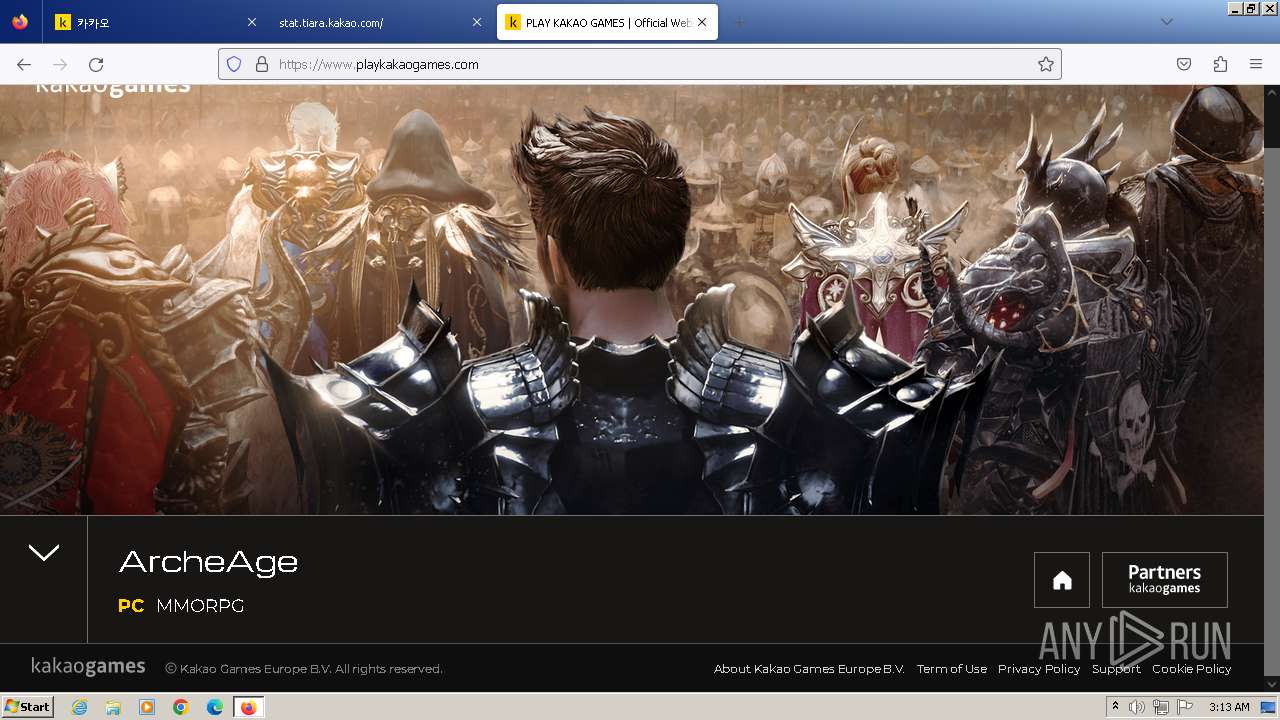Viewport: 1280px width, 720px height.
Task: Launch Edge from the taskbar
Action: click(215, 707)
